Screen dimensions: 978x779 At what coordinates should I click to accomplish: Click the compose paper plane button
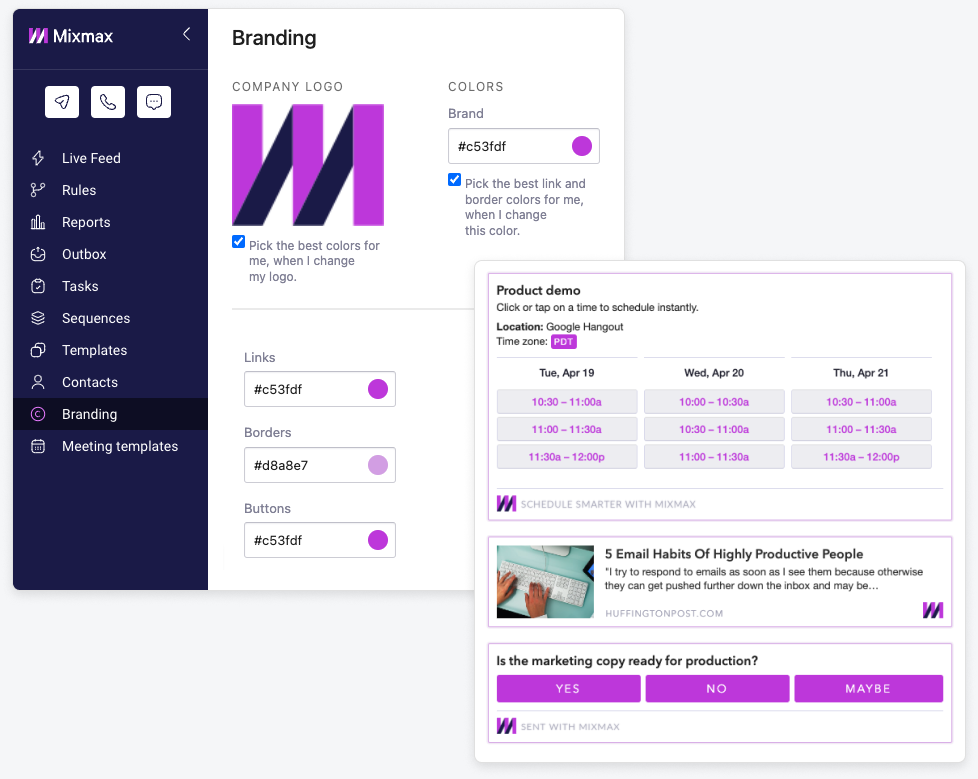tap(62, 102)
